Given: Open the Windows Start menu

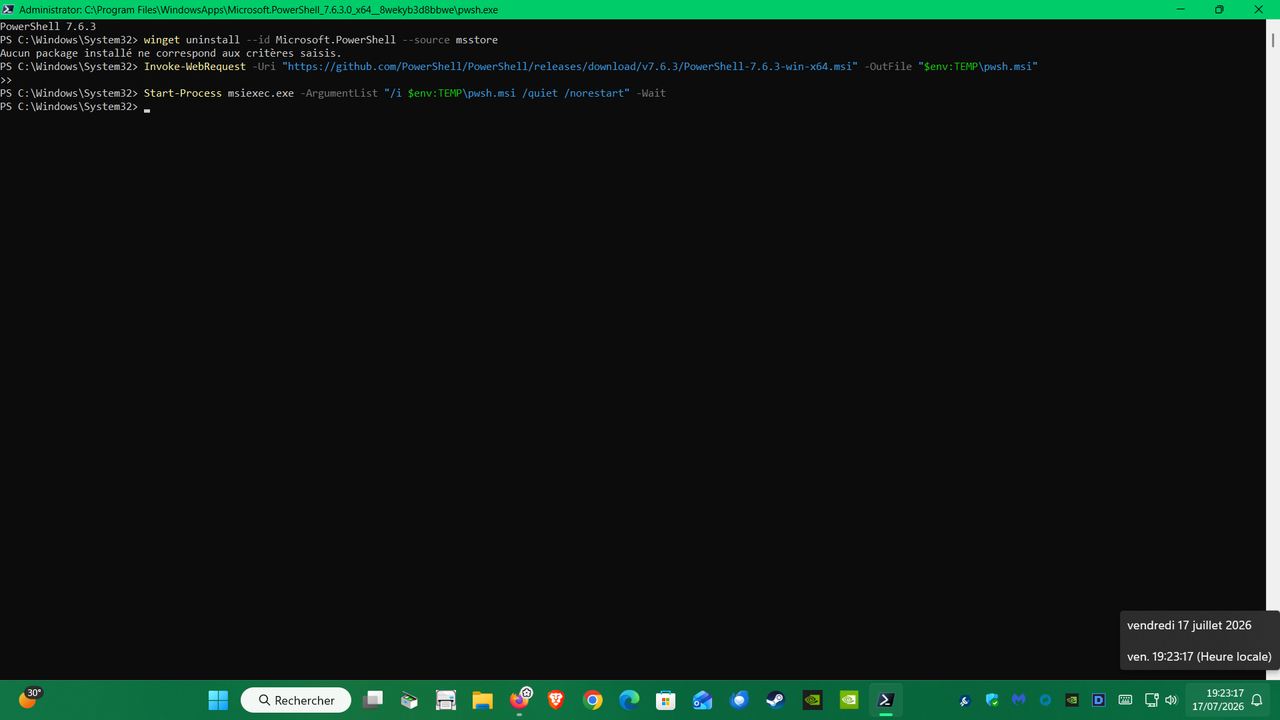Looking at the screenshot, I should [218, 700].
